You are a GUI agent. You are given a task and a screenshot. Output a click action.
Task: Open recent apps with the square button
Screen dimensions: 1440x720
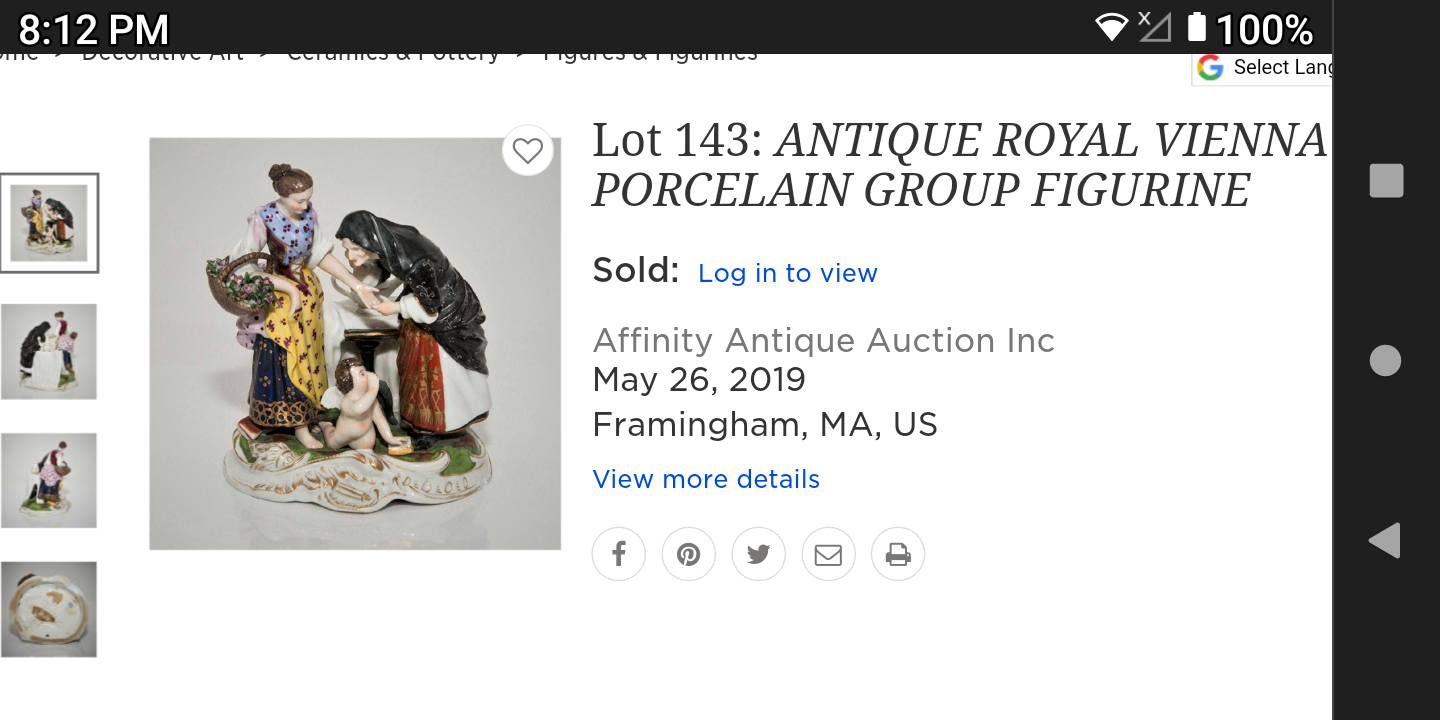click(x=1386, y=181)
